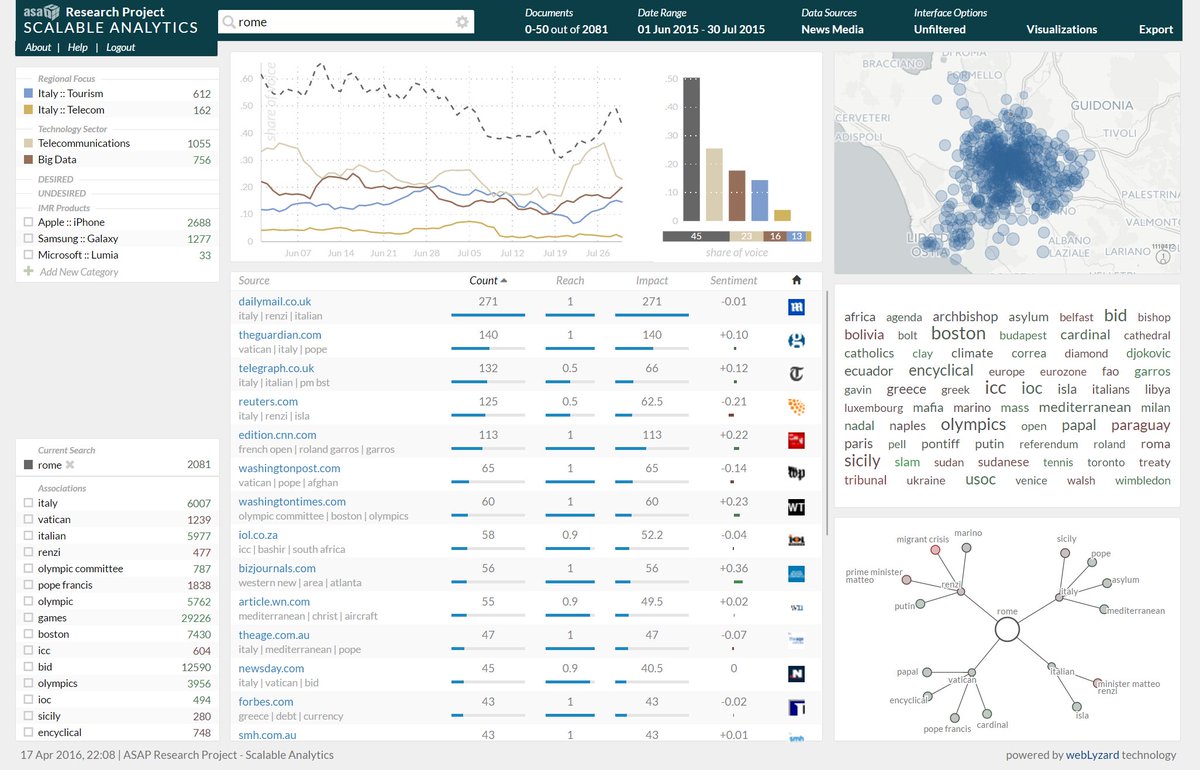The height and width of the screenshot is (770, 1200).
Task: Click olympics in the tag cloud
Action: point(973,425)
